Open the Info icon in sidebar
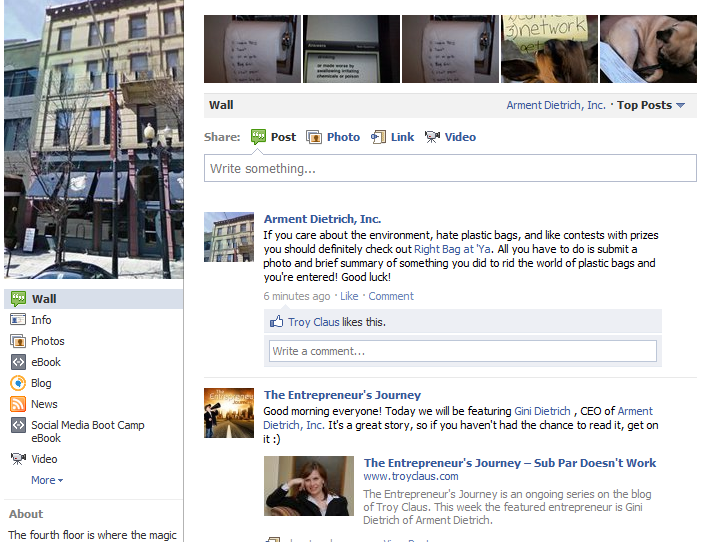The height and width of the screenshot is (542, 712). click(x=18, y=320)
